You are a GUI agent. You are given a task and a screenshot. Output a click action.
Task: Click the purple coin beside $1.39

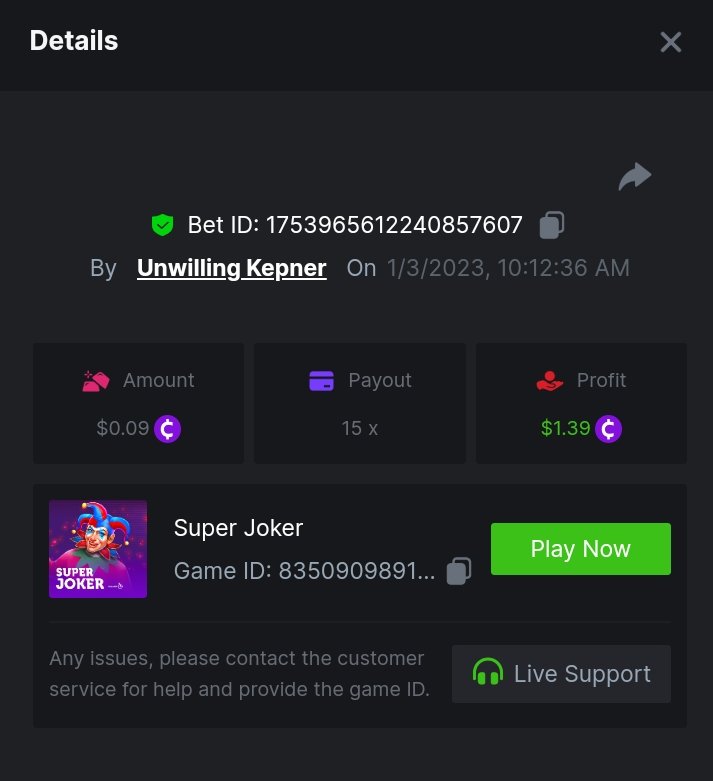608,429
